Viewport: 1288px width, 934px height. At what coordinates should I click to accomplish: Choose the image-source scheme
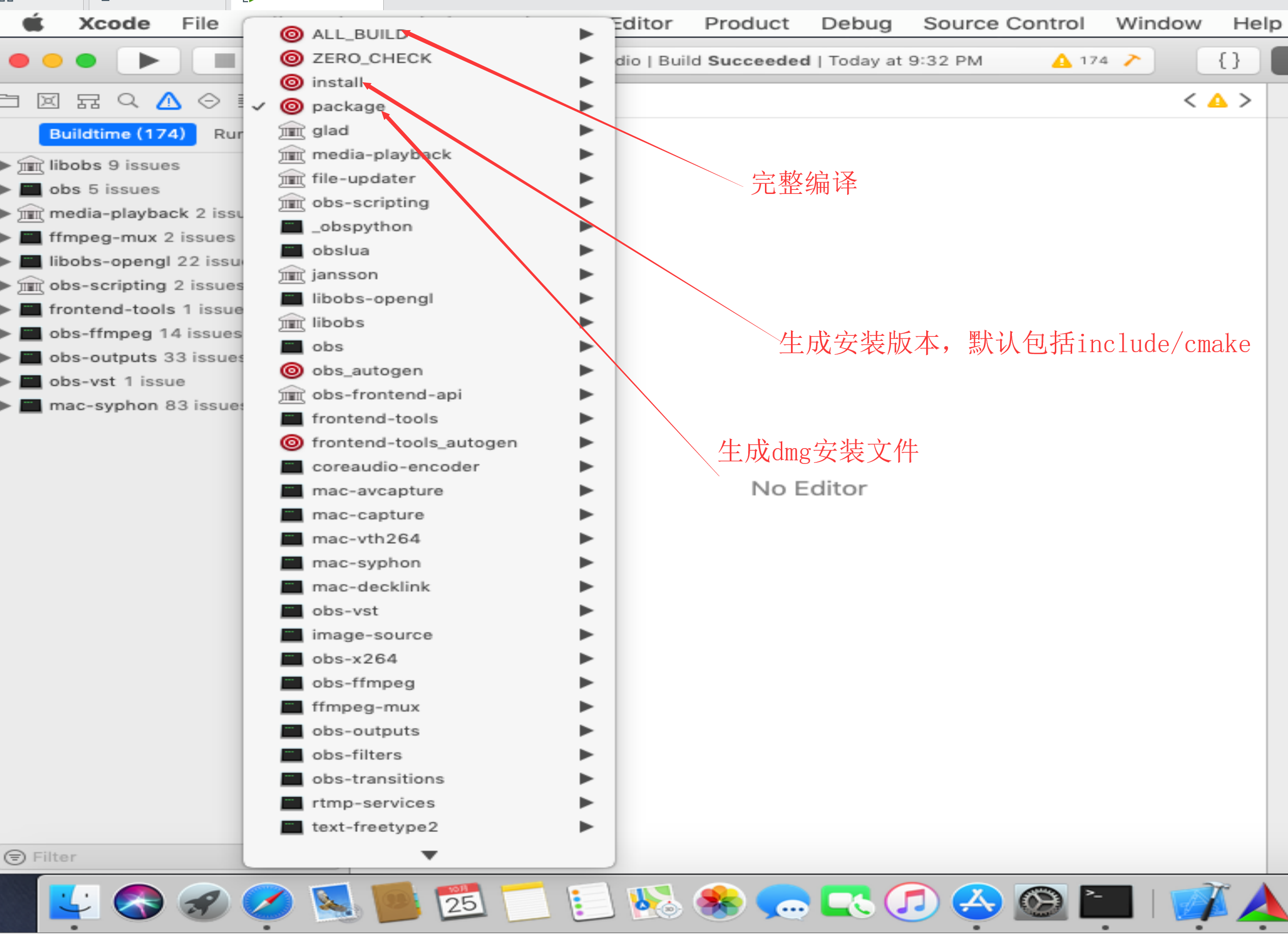tap(429, 634)
